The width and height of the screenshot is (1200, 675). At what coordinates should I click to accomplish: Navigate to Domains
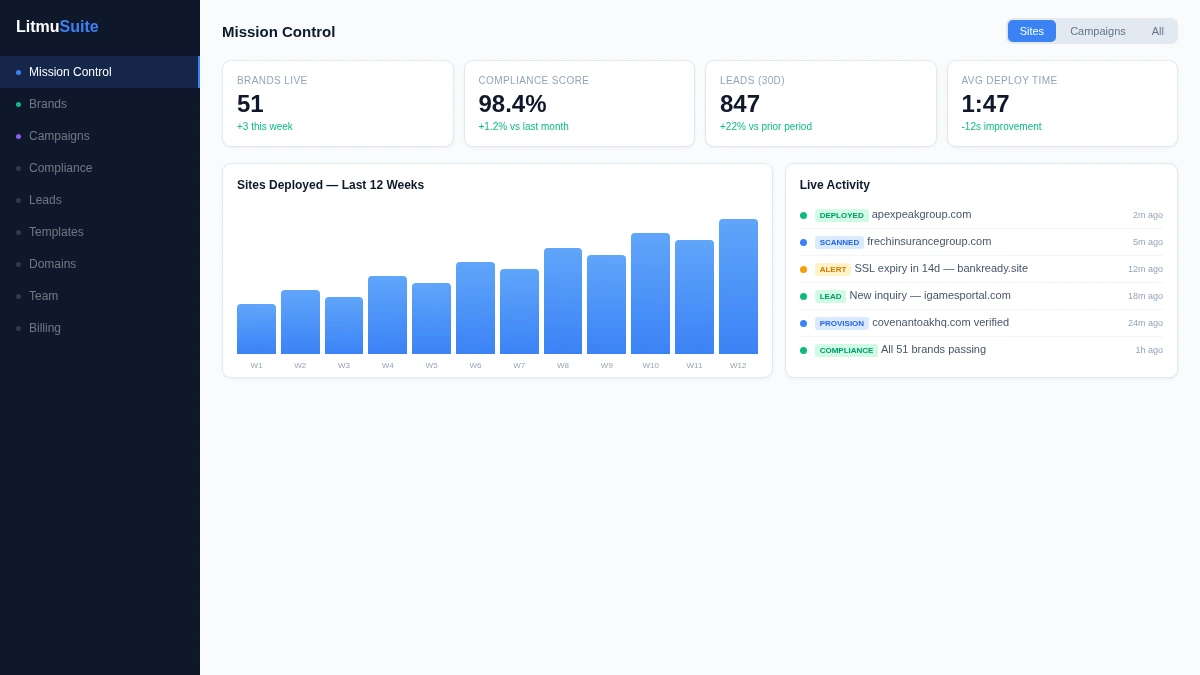tap(100, 264)
